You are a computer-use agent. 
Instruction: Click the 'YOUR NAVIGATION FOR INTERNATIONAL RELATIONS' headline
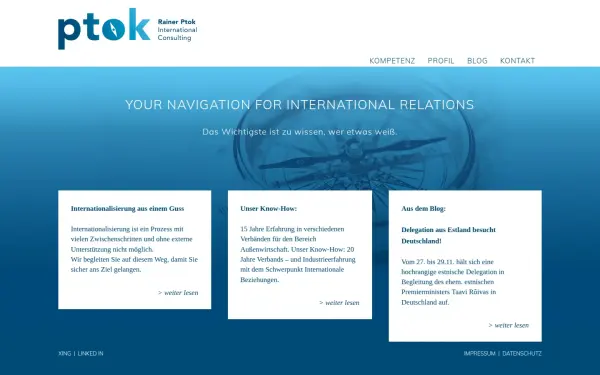300,104
